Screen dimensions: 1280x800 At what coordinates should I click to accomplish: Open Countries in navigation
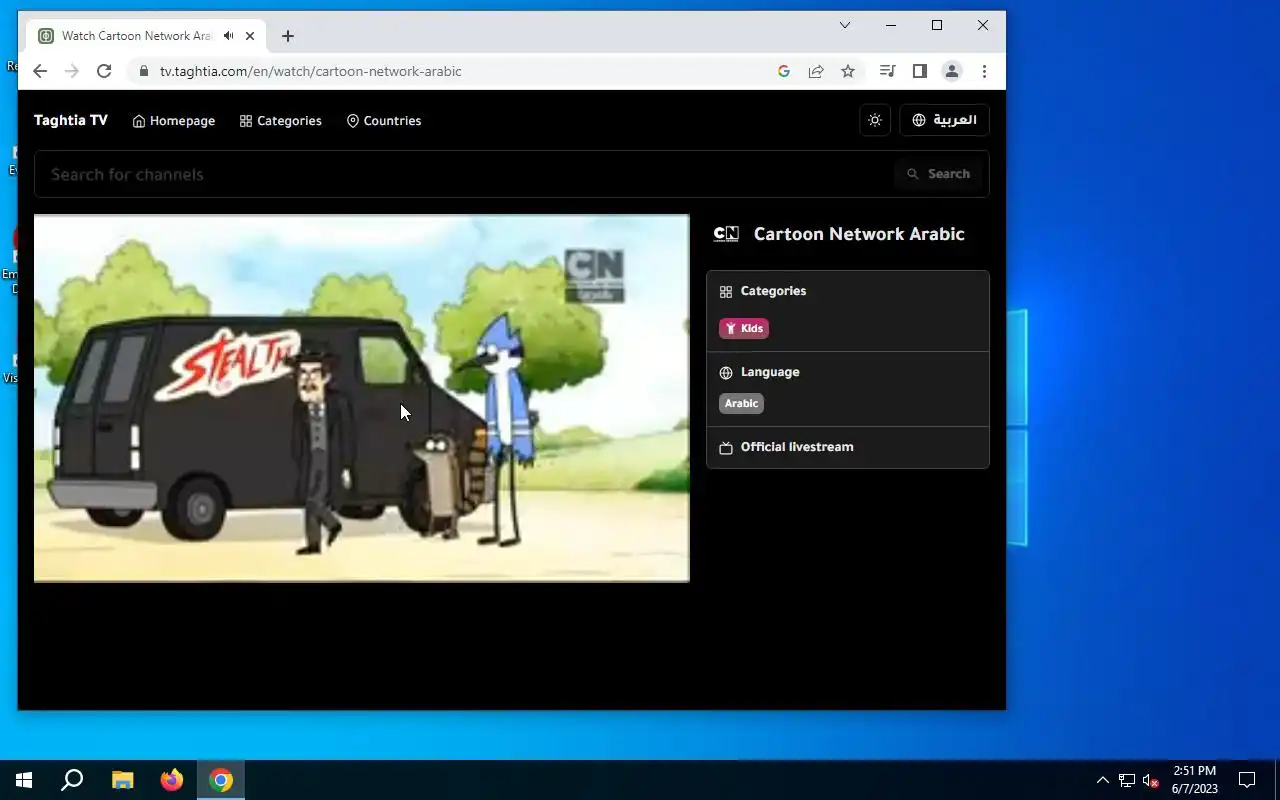(x=384, y=121)
